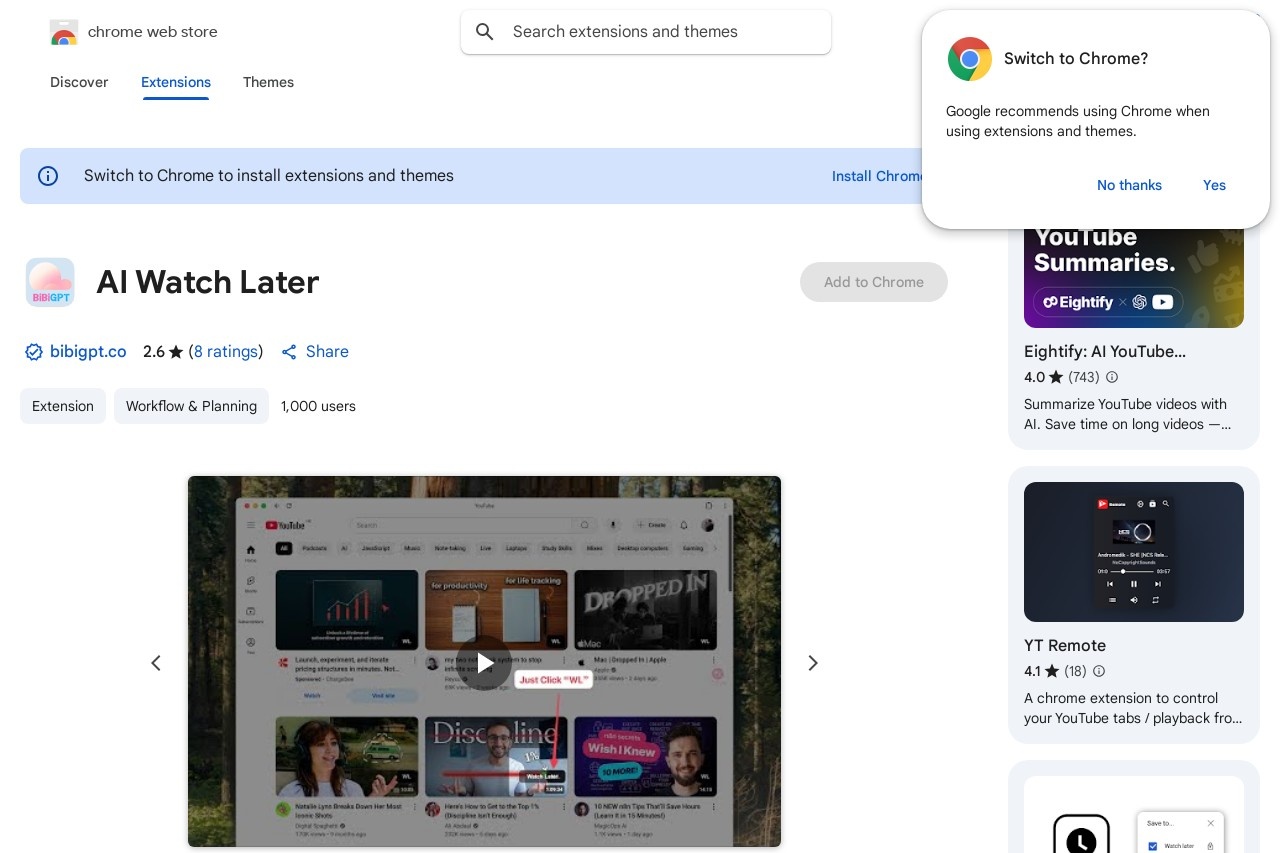Click the Share link text
The width and height of the screenshot is (1280, 853).
point(327,352)
